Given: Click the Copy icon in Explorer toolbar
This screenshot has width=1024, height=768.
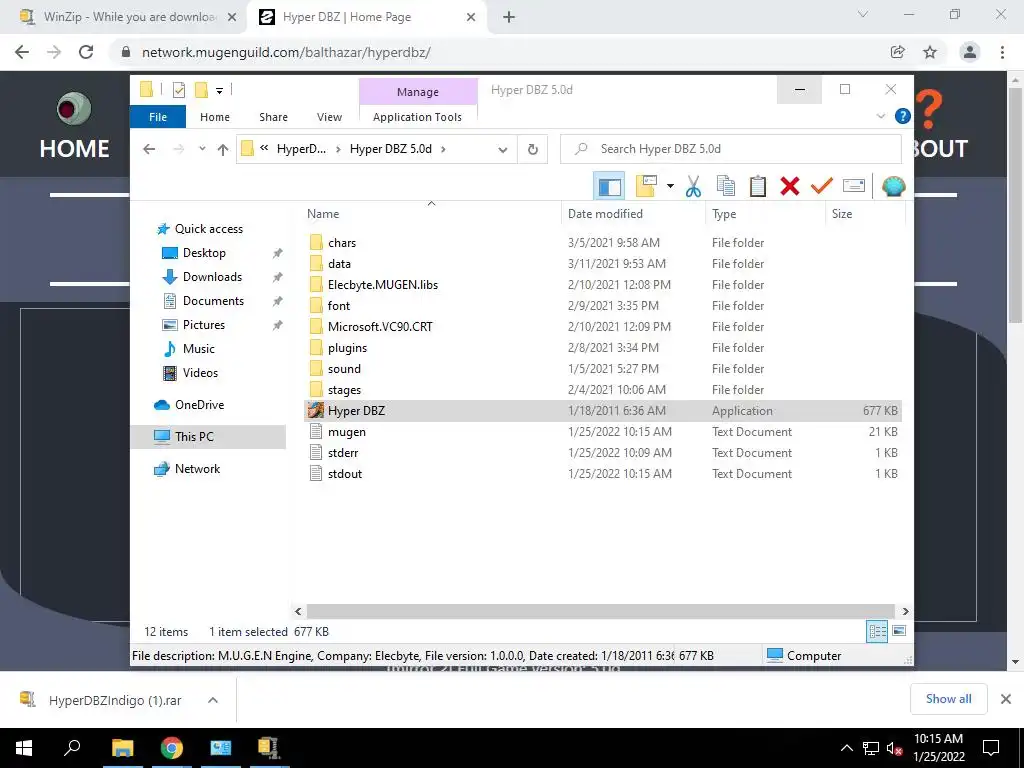Looking at the screenshot, I should pyautogui.click(x=726, y=187).
